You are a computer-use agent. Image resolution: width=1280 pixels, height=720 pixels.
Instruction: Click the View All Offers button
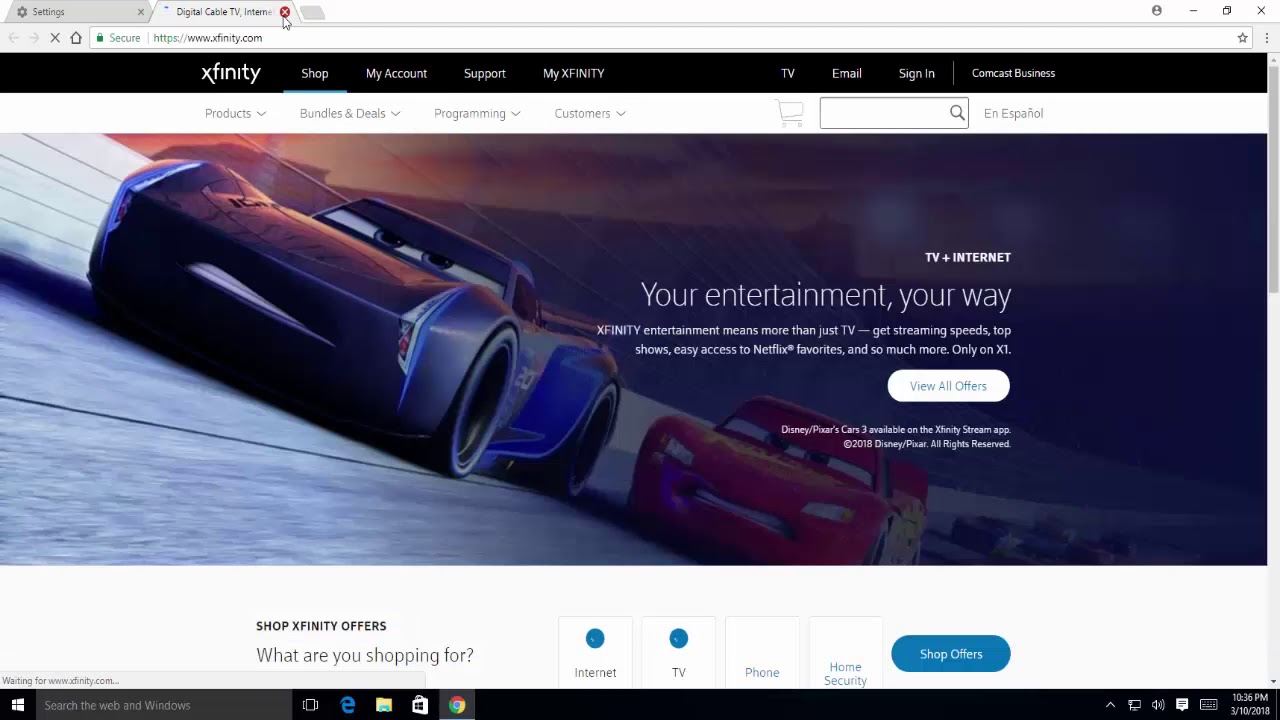[948, 386]
